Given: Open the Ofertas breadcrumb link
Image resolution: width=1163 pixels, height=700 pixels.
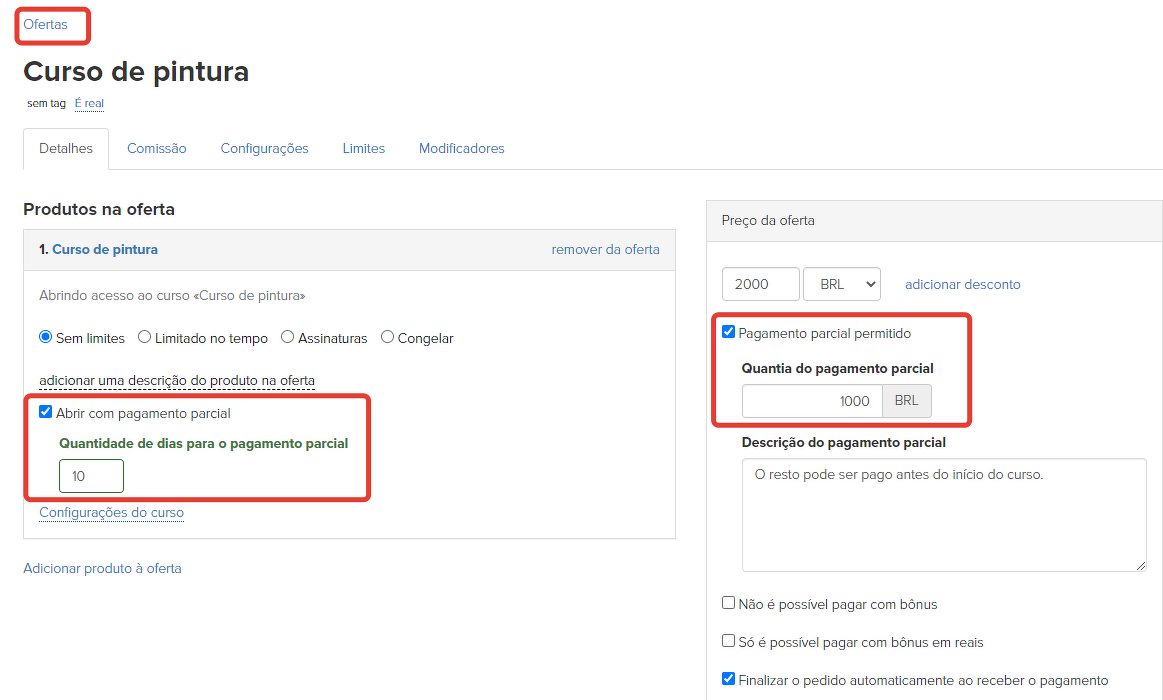Looking at the screenshot, I should tap(45, 25).
